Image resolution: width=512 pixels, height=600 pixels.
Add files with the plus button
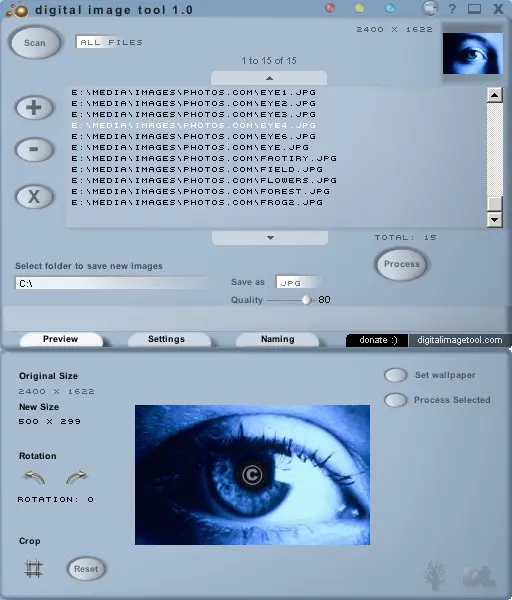34,108
